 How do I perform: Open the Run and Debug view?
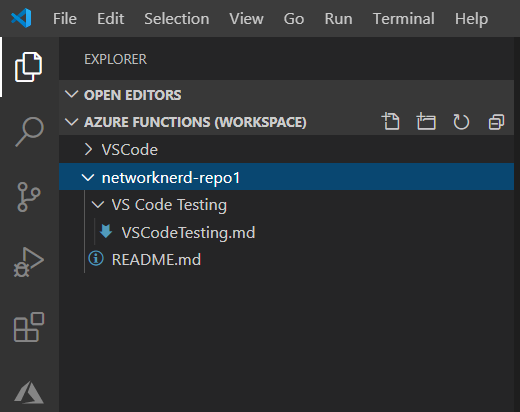(x=29, y=262)
